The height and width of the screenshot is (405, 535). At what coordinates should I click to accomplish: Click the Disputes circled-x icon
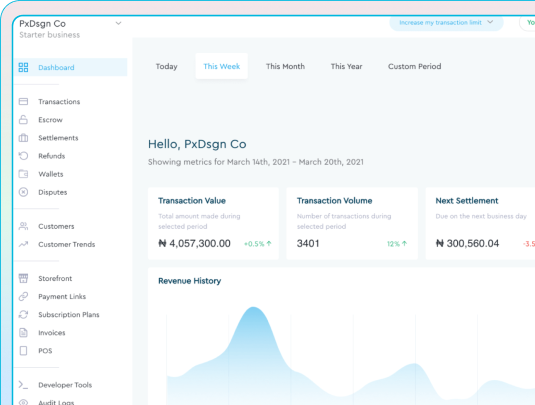tap(23, 192)
